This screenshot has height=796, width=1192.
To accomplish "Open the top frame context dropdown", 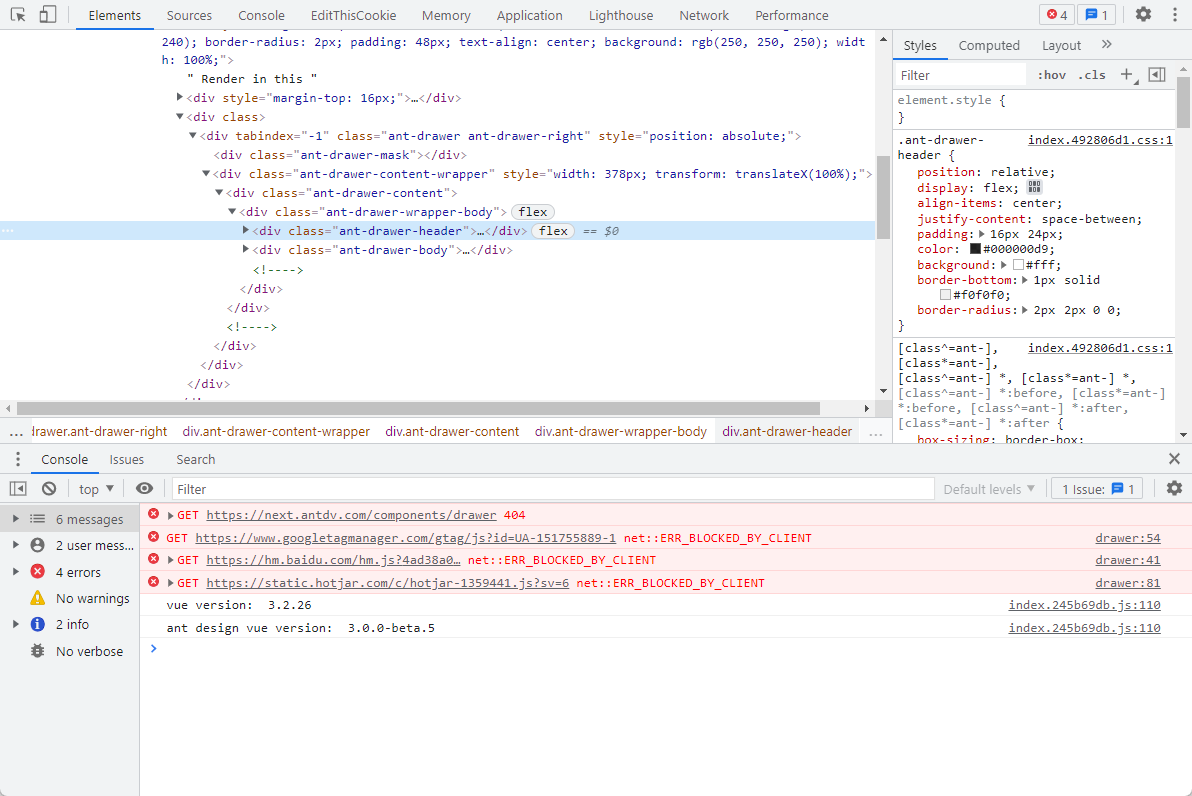I will click(95, 488).
